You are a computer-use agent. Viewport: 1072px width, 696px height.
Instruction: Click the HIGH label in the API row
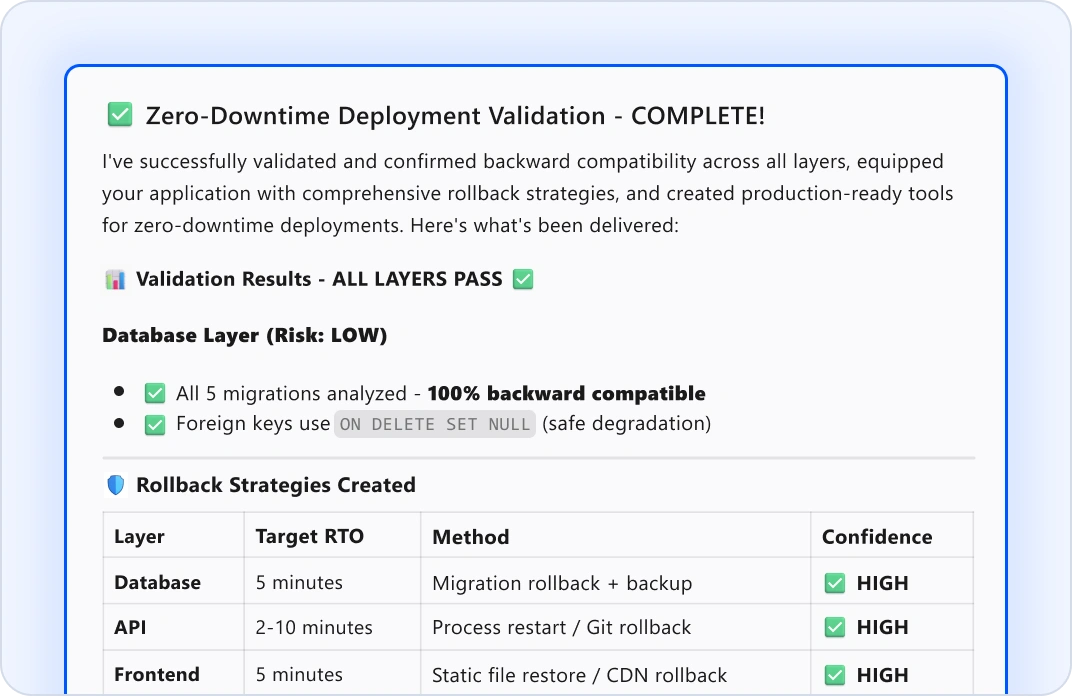point(883,627)
